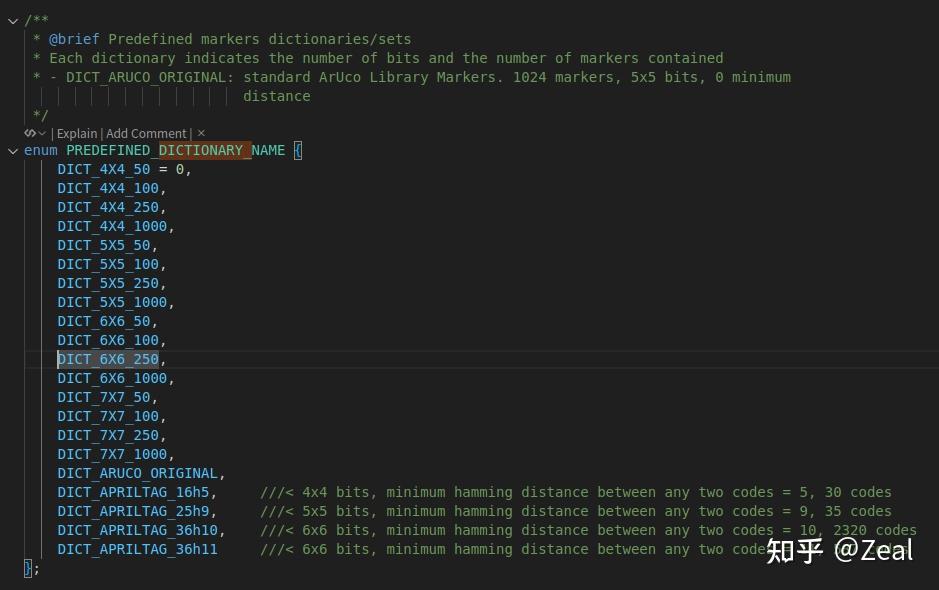Fold the doc comment block at the top
939x590 pixels.
point(12,20)
